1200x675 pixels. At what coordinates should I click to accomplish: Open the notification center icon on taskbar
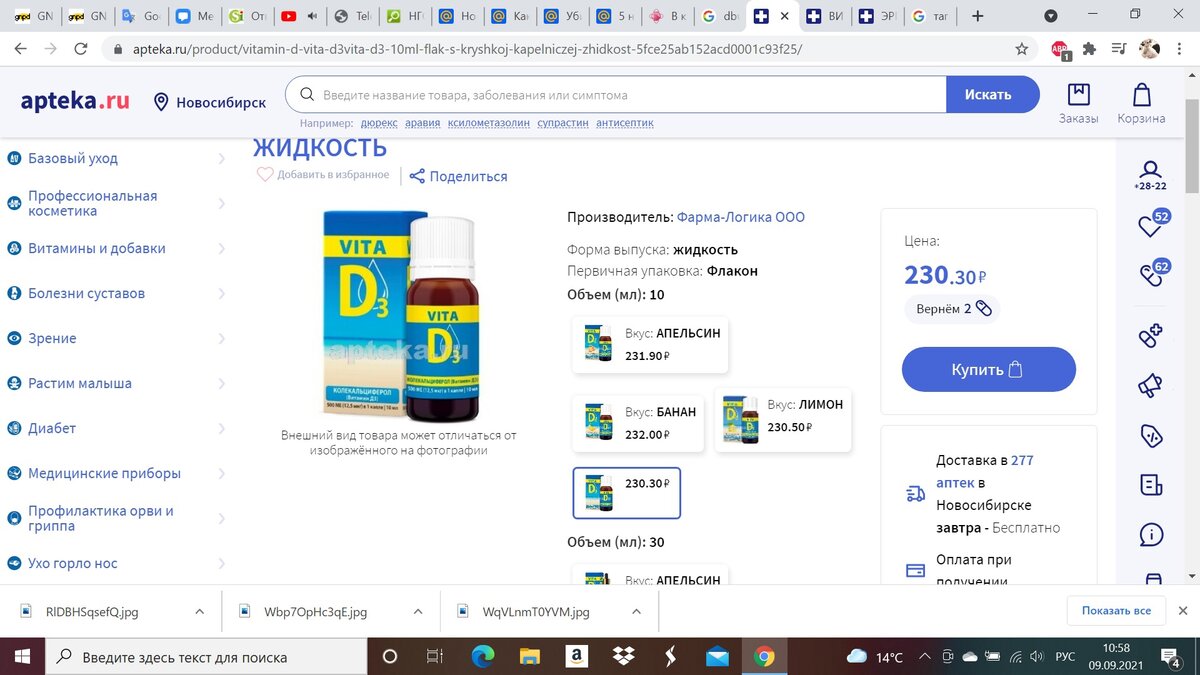[x=1170, y=657]
